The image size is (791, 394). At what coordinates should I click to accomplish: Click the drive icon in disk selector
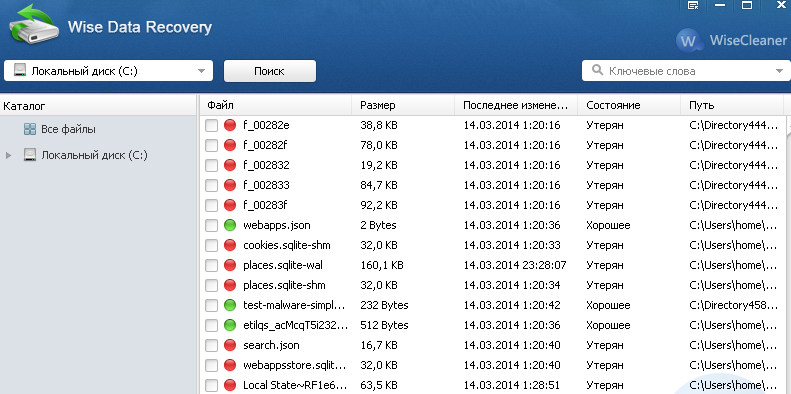tap(20, 71)
